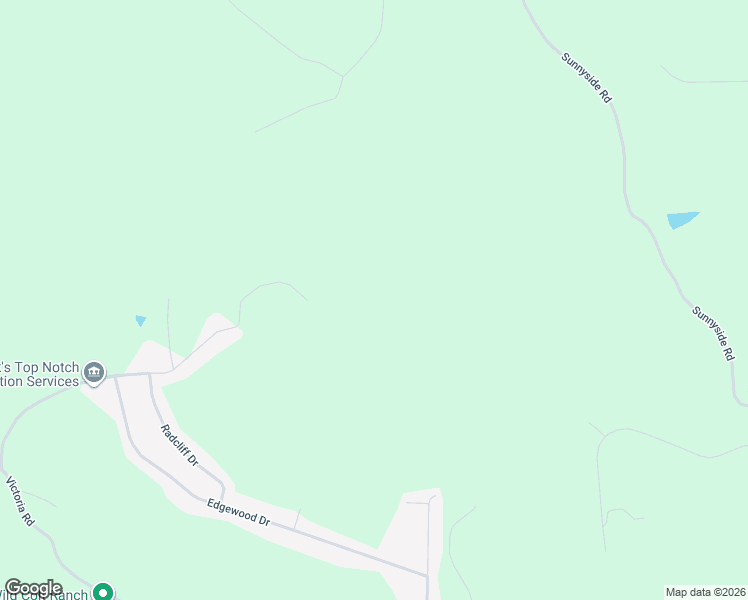Click the east end intersection of Edgewood Dr
The image size is (748, 600).
click(427, 576)
